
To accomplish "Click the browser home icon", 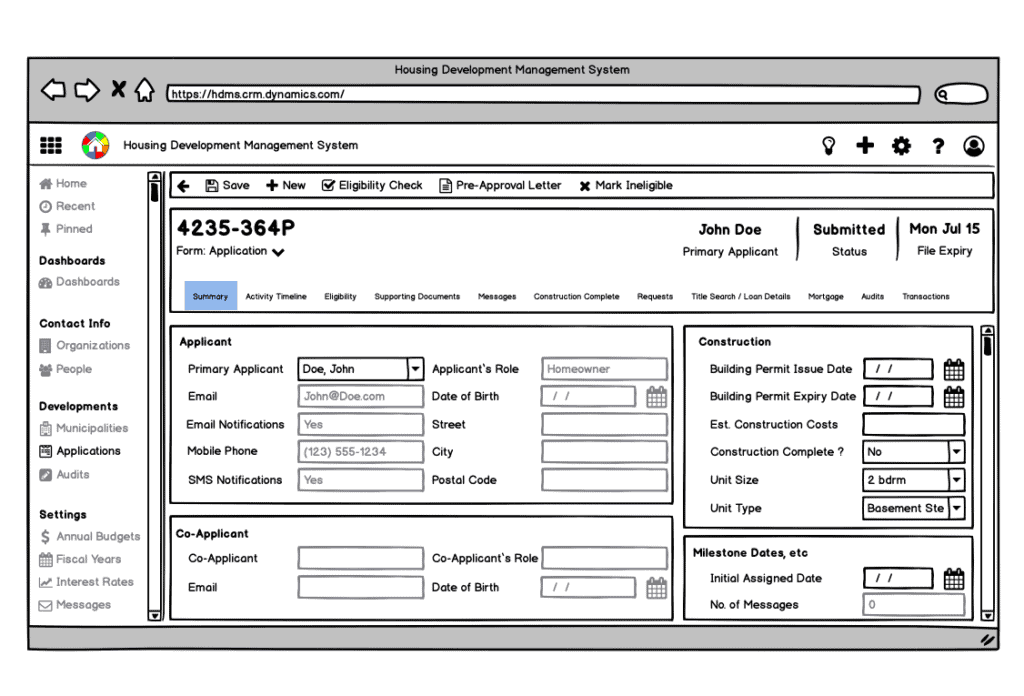I will coord(145,90).
